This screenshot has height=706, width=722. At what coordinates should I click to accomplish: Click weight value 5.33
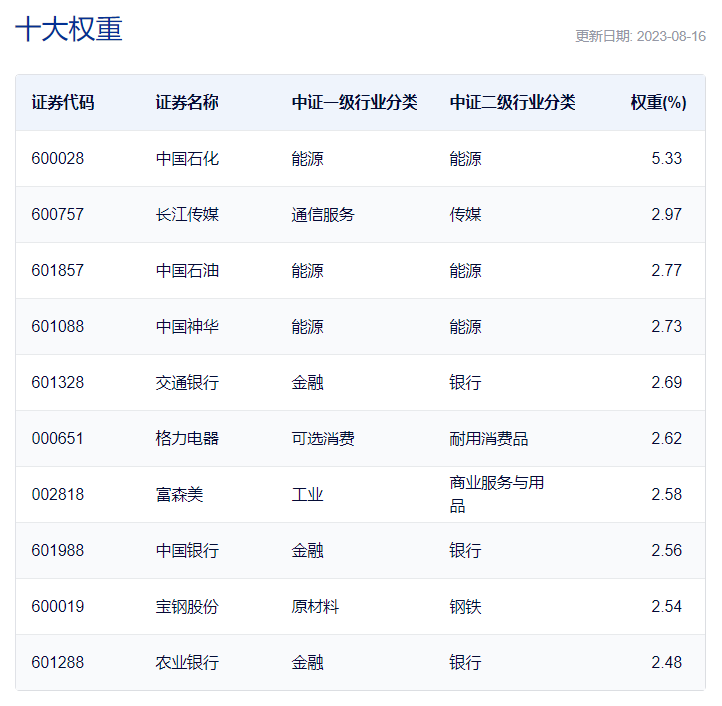(x=666, y=158)
